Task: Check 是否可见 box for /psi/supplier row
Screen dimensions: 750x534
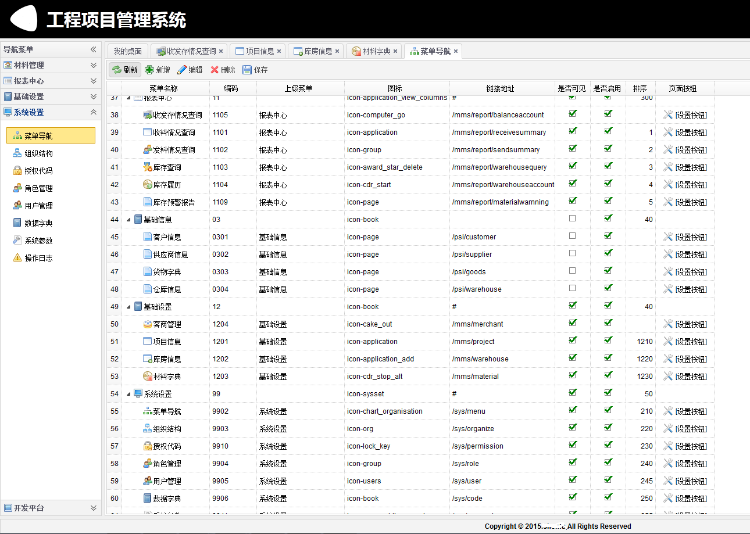Action: pos(572,253)
